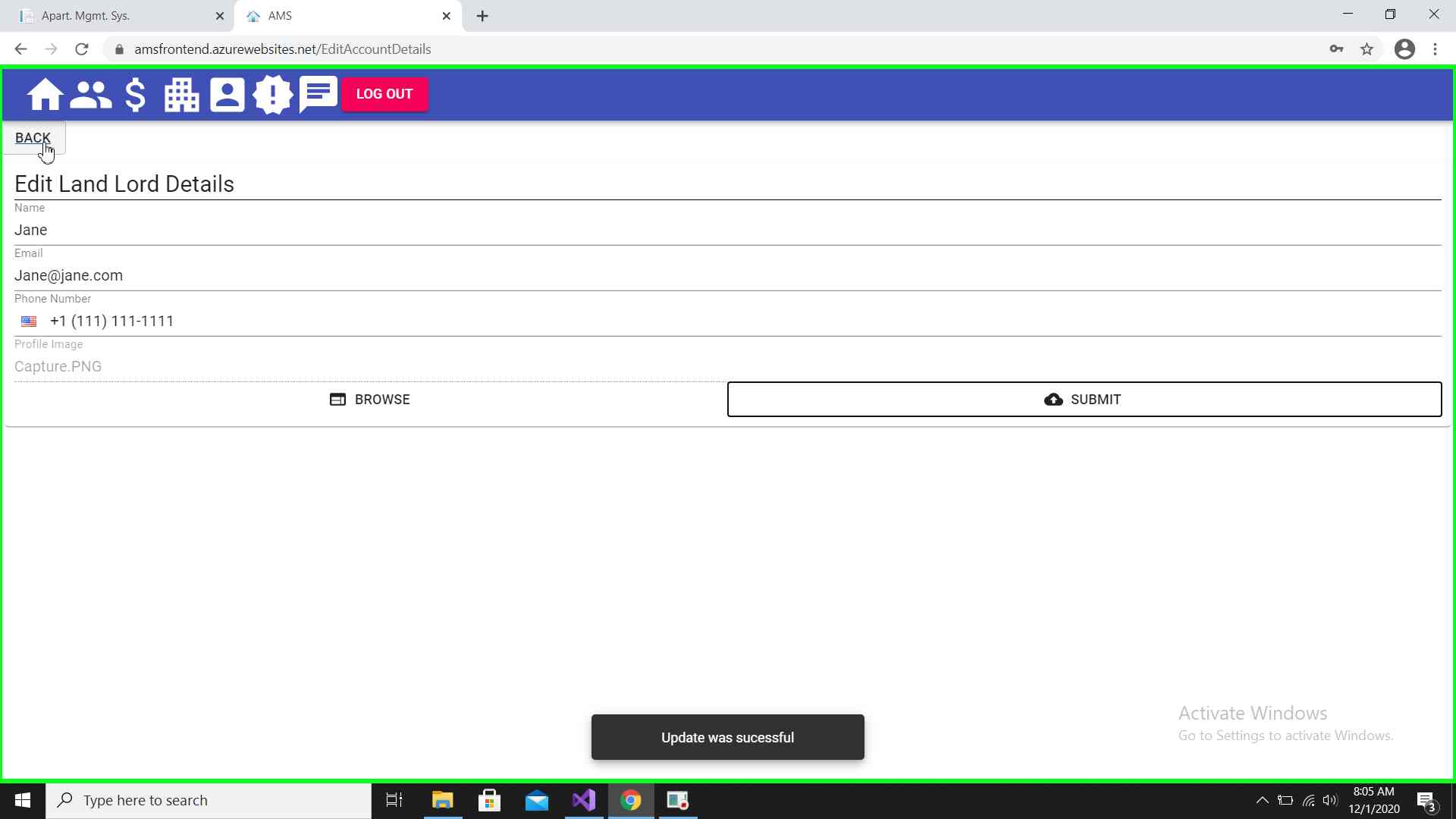Open Visual Studio from the taskbar
The width and height of the screenshot is (1456, 819).
(584, 800)
